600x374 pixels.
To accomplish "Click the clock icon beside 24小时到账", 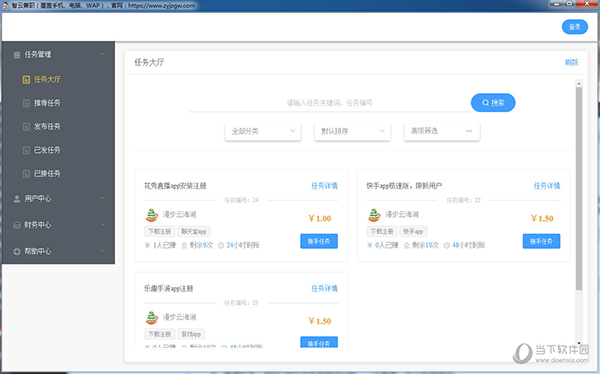I will 221,245.
